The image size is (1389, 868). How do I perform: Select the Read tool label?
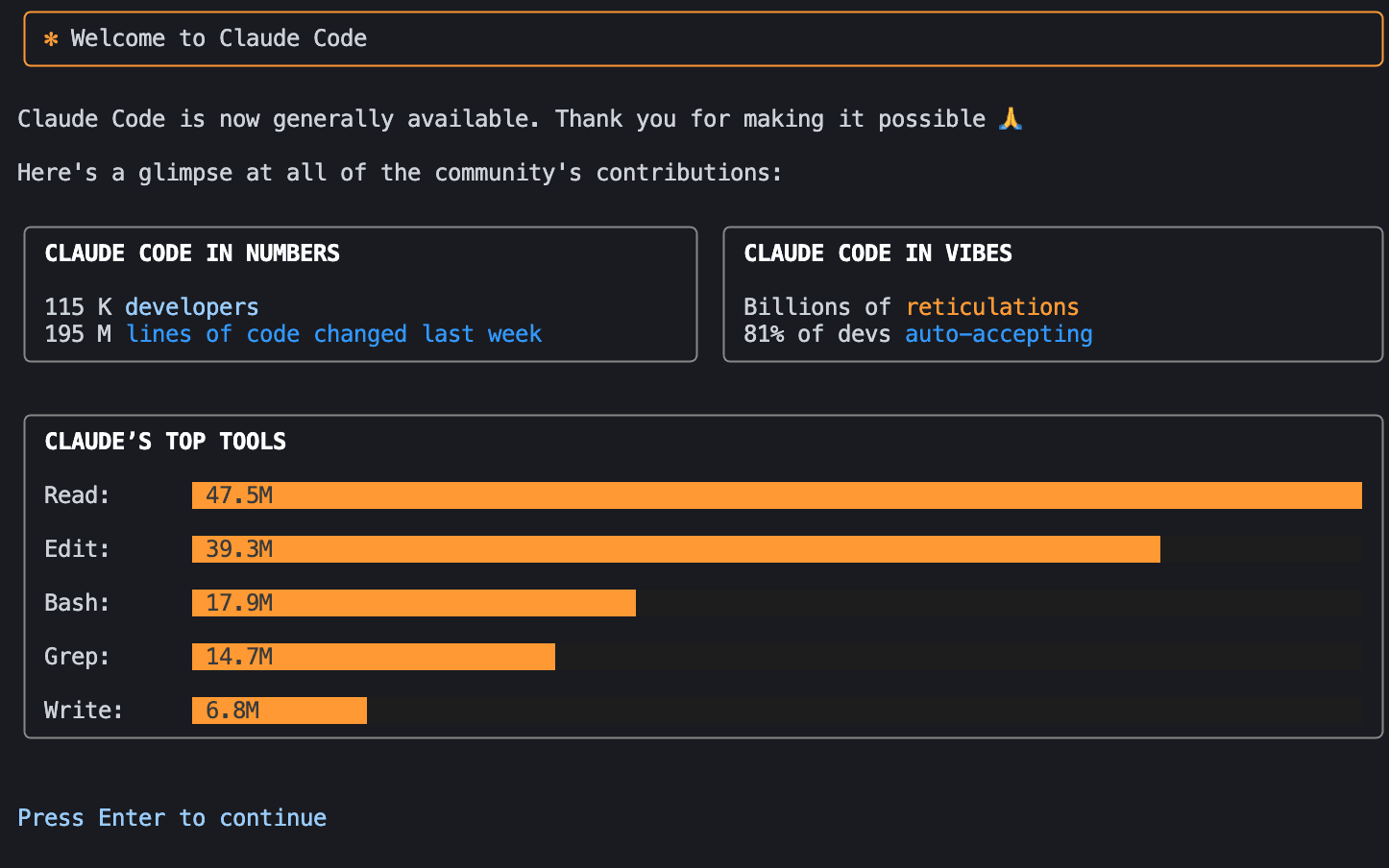pos(77,494)
